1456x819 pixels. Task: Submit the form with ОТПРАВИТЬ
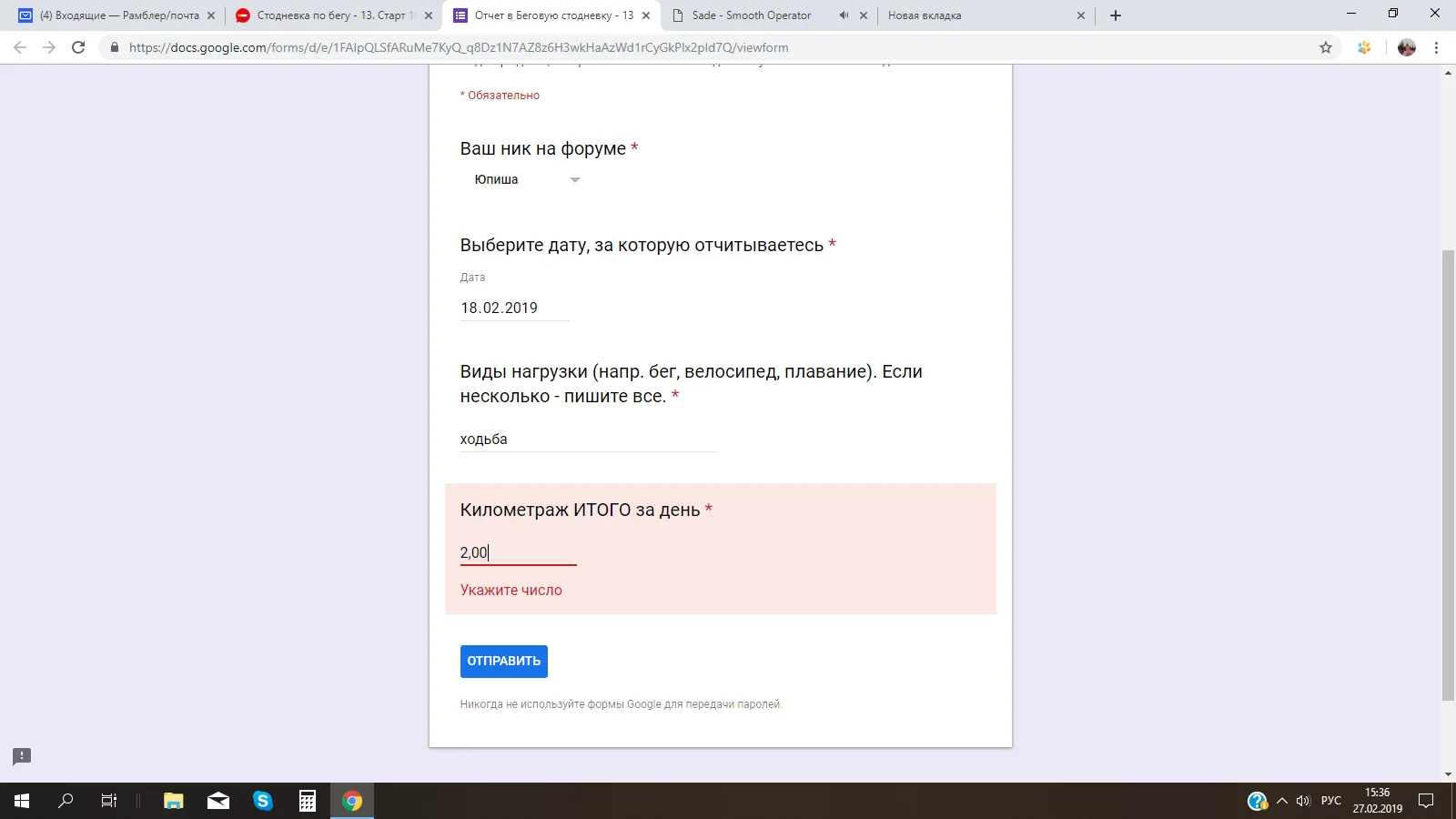click(503, 661)
